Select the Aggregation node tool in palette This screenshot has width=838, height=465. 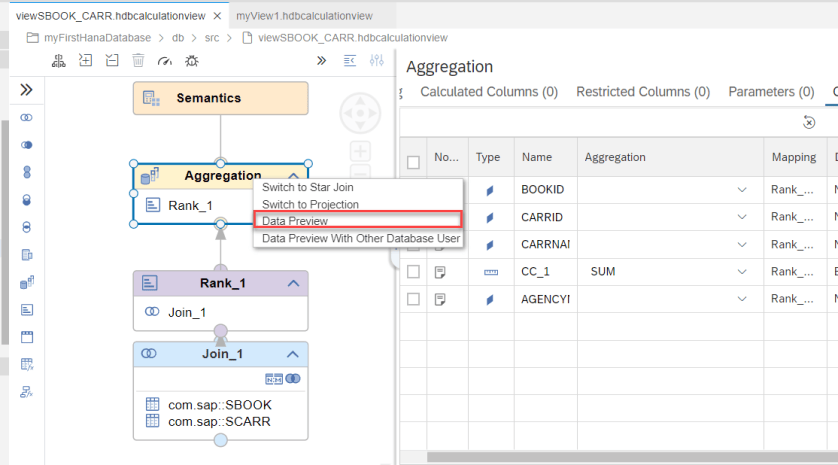[27, 282]
